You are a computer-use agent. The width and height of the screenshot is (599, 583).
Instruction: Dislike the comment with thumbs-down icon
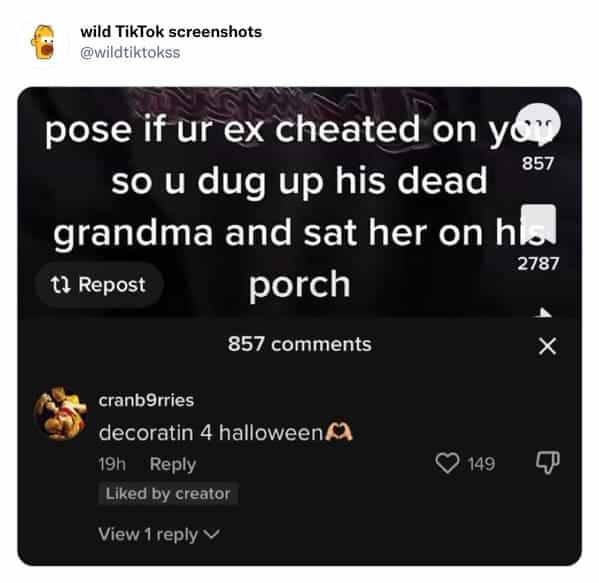coord(548,463)
